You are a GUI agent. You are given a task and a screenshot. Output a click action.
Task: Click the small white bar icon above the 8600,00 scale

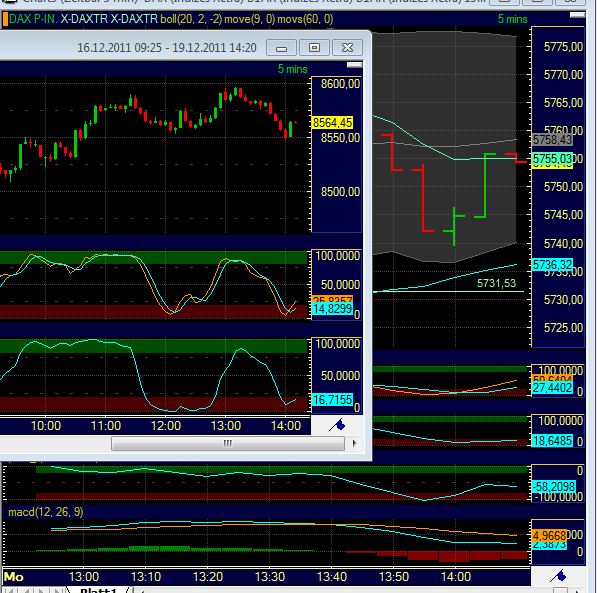pos(354,65)
